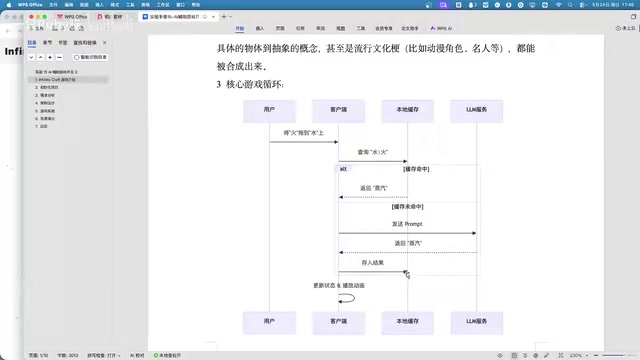Open Spotlight search magnifier icon

(x=570, y=5)
